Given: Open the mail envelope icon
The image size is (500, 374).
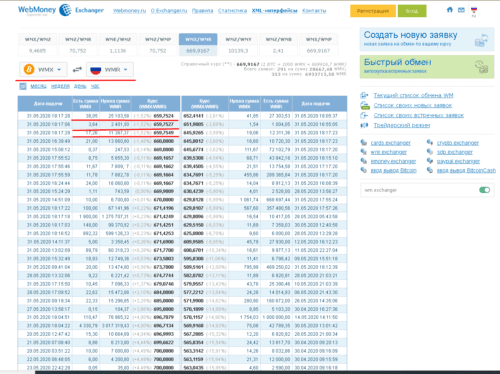Looking at the screenshot, I should (x=461, y=10).
